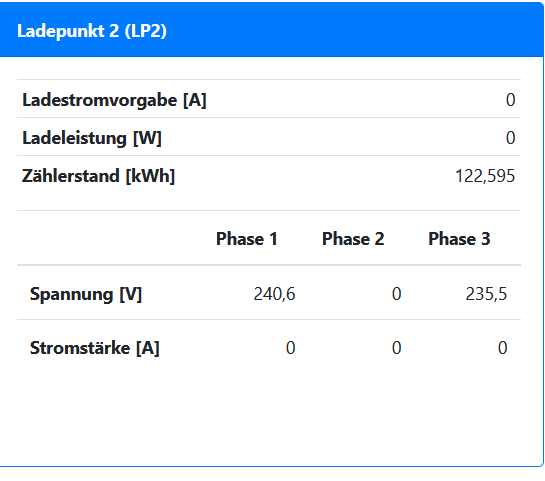Click the Phase 1 column header

[247, 239]
